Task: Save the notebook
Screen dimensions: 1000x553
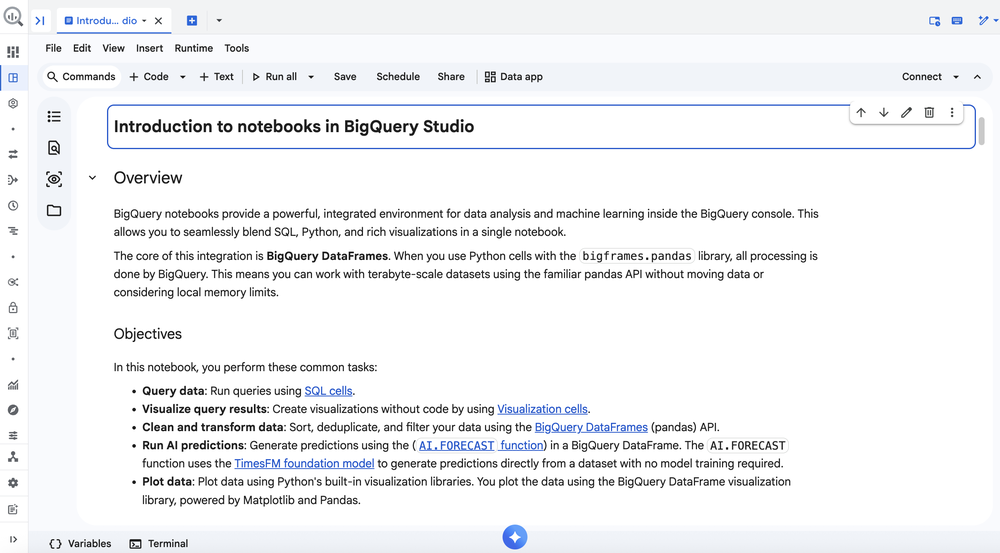Action: 345,77
